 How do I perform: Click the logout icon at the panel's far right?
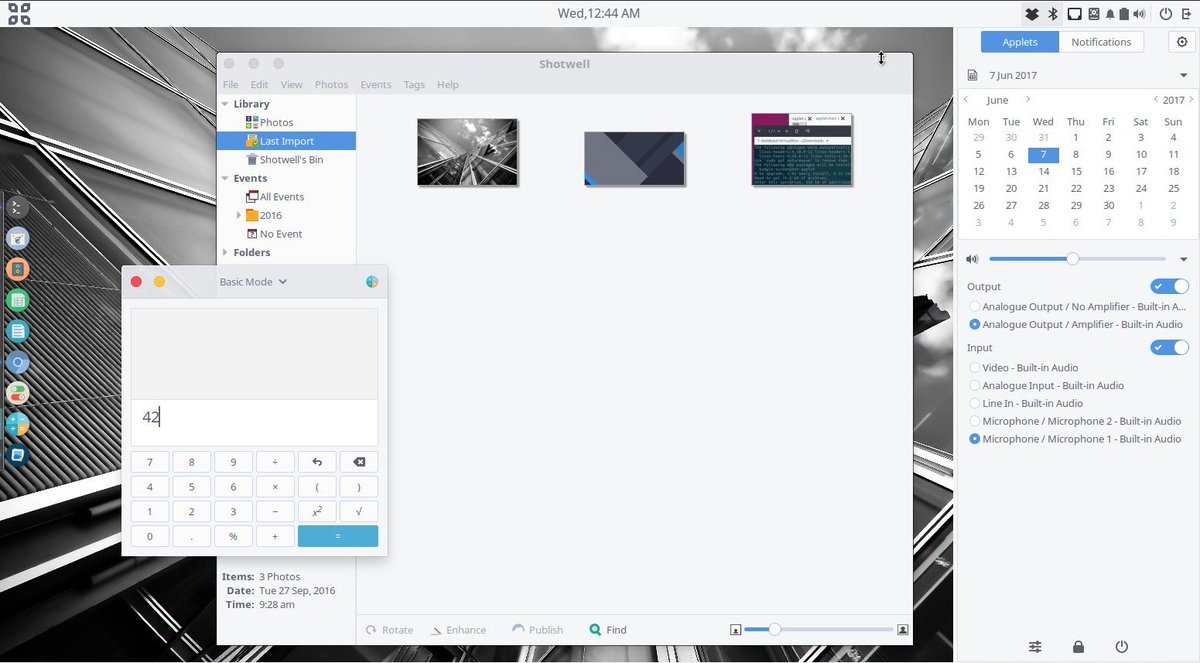tap(1186, 13)
